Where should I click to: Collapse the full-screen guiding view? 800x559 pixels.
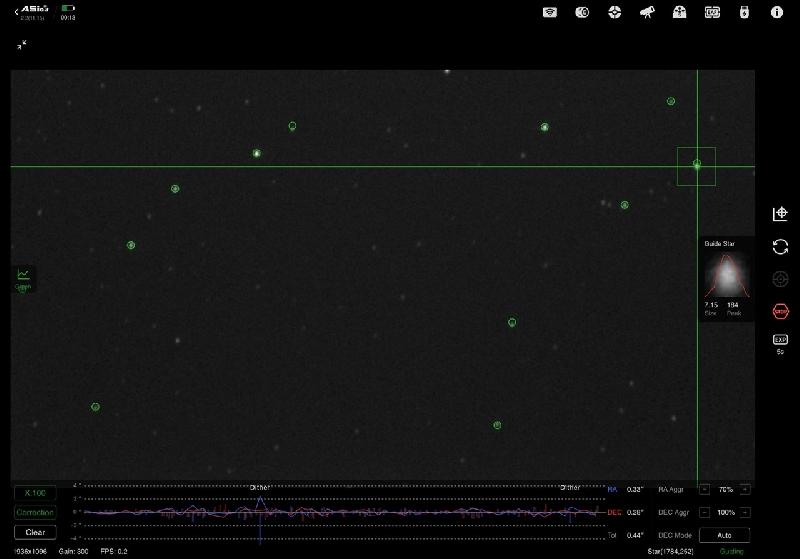coord(21,45)
